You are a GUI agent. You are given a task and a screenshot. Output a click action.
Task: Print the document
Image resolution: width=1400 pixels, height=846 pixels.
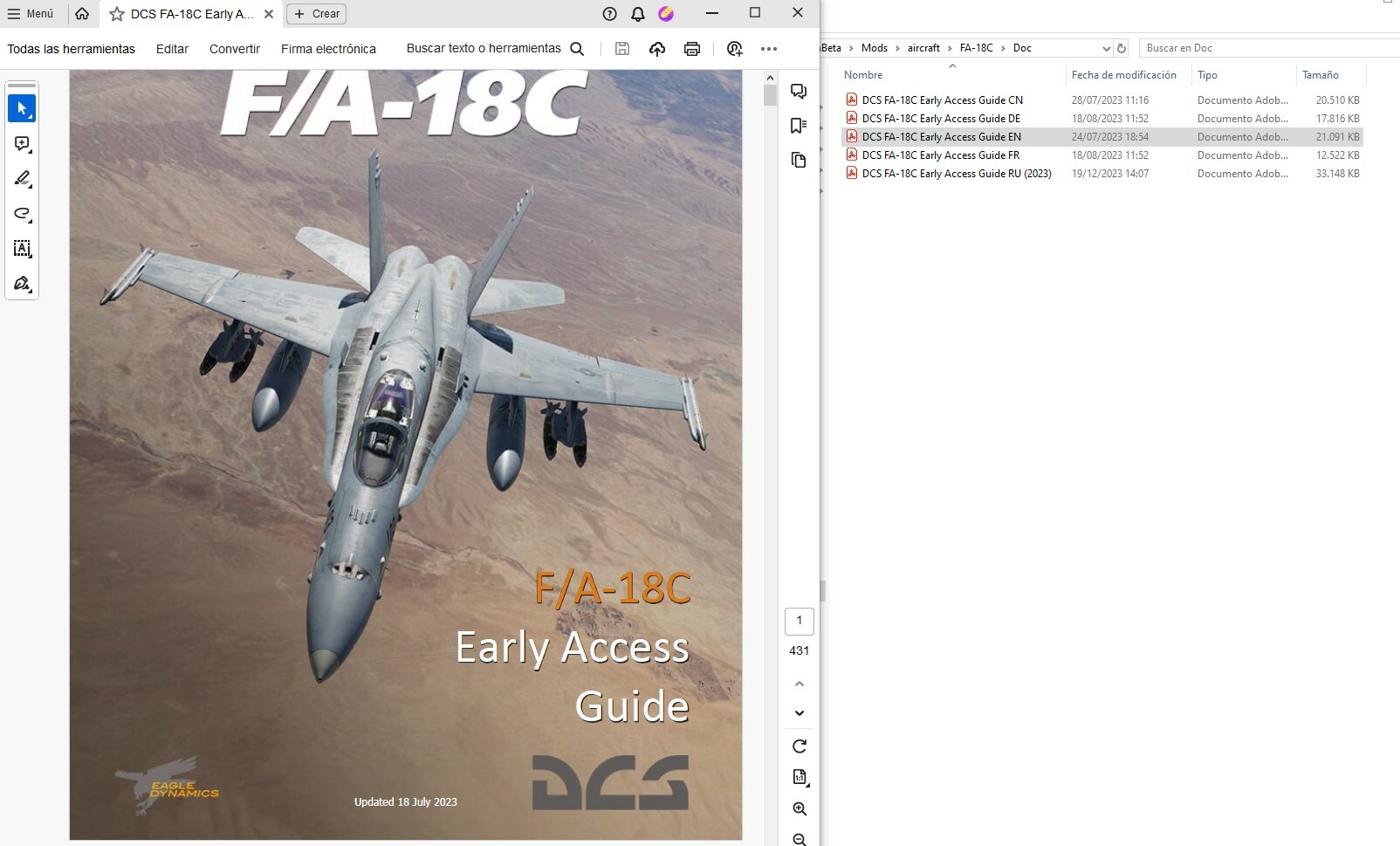692,49
